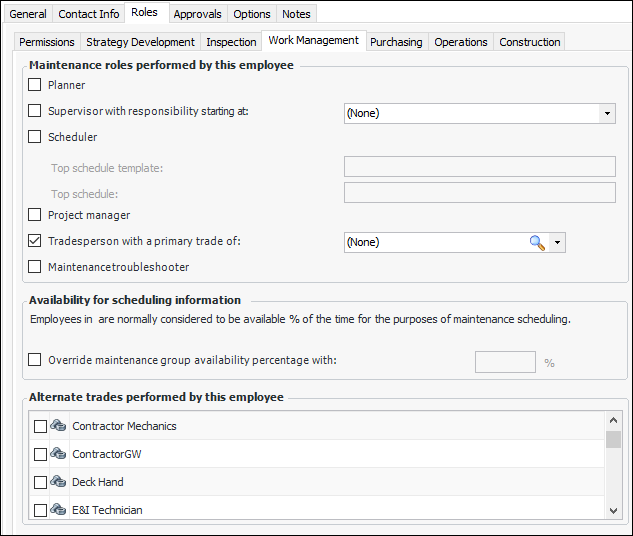
Task: Expand the primary trade dropdown arrow
Action: click(558, 242)
